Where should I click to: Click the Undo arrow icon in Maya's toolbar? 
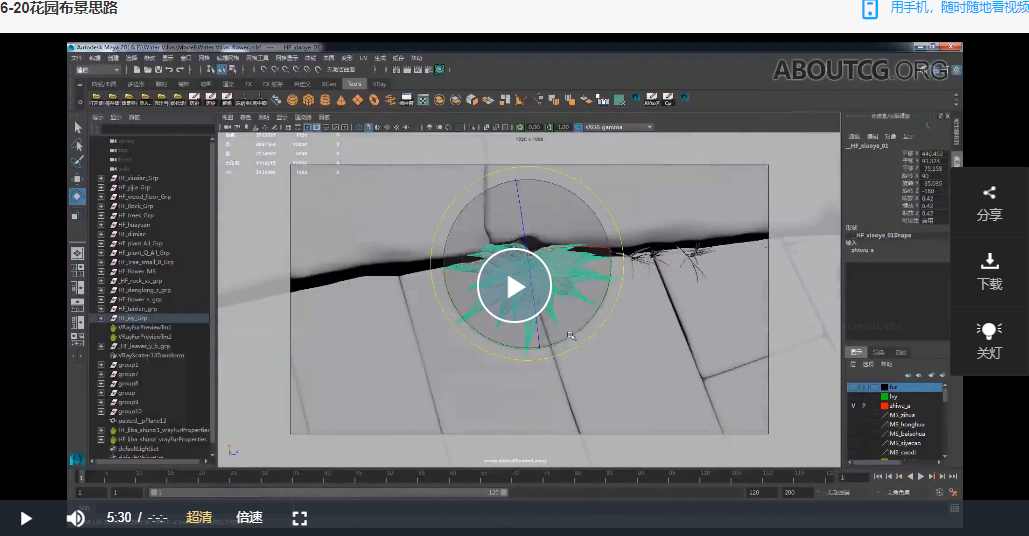tap(169, 70)
